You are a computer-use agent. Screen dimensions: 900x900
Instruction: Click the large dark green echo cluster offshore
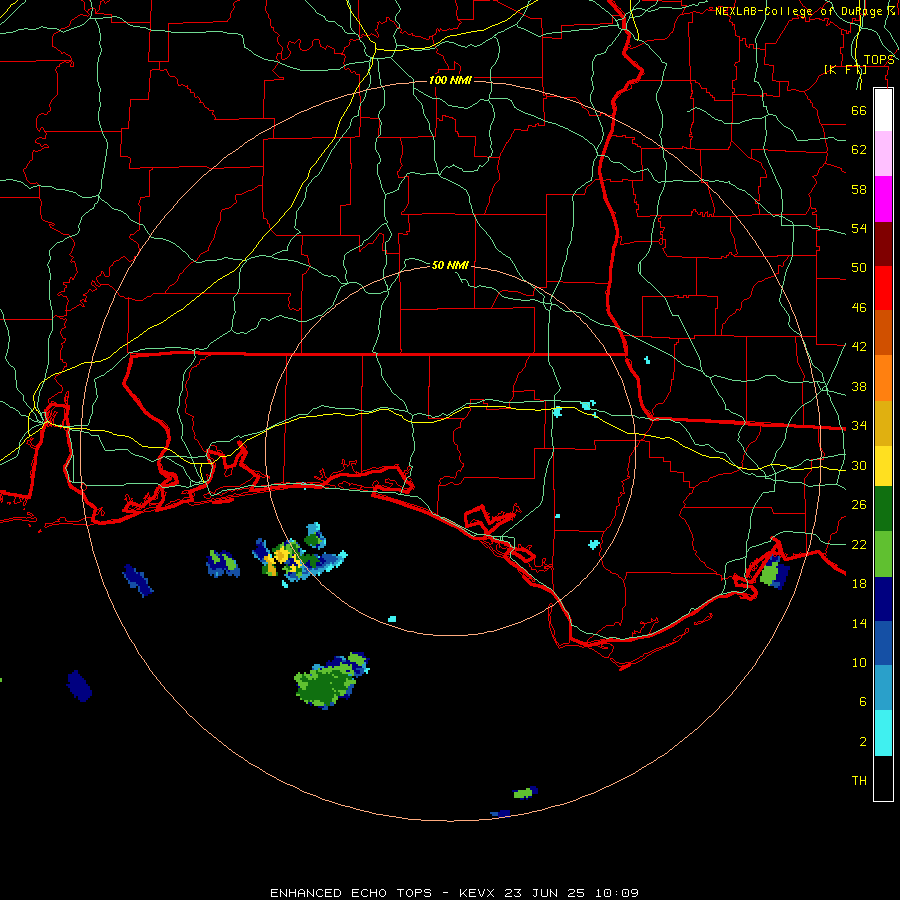point(330,682)
